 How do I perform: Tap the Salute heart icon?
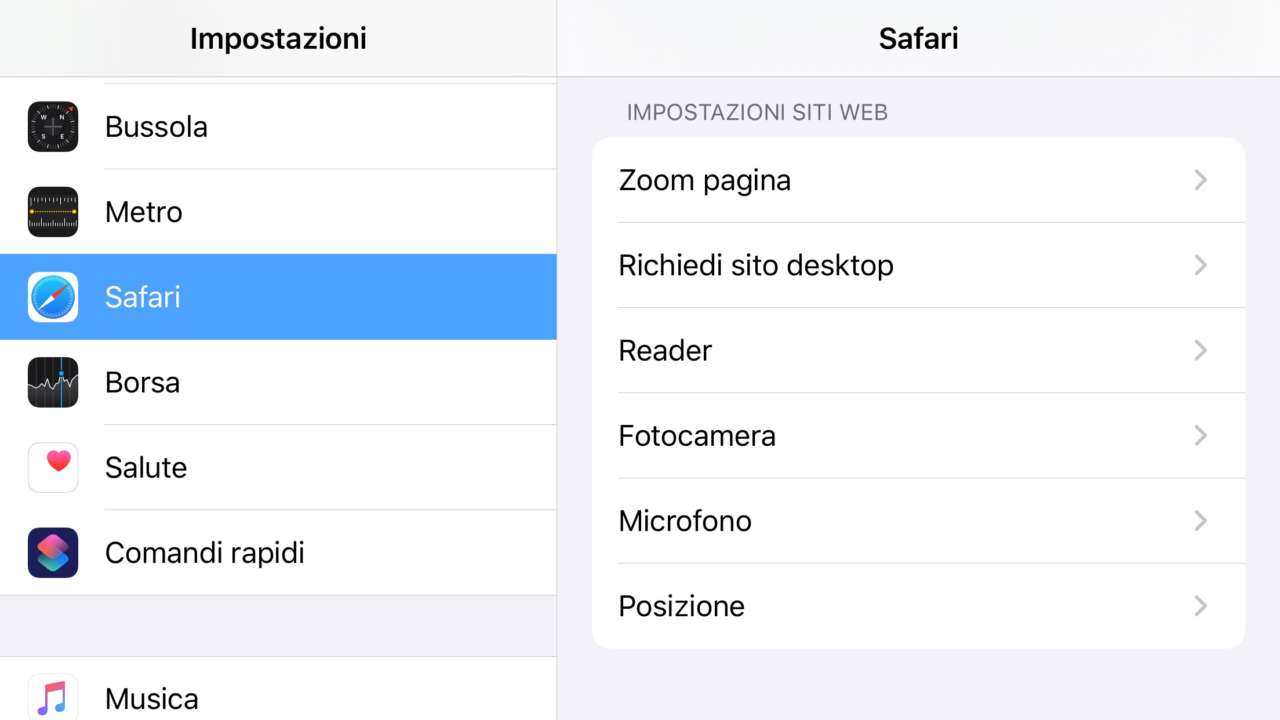pyautogui.click(x=53, y=467)
